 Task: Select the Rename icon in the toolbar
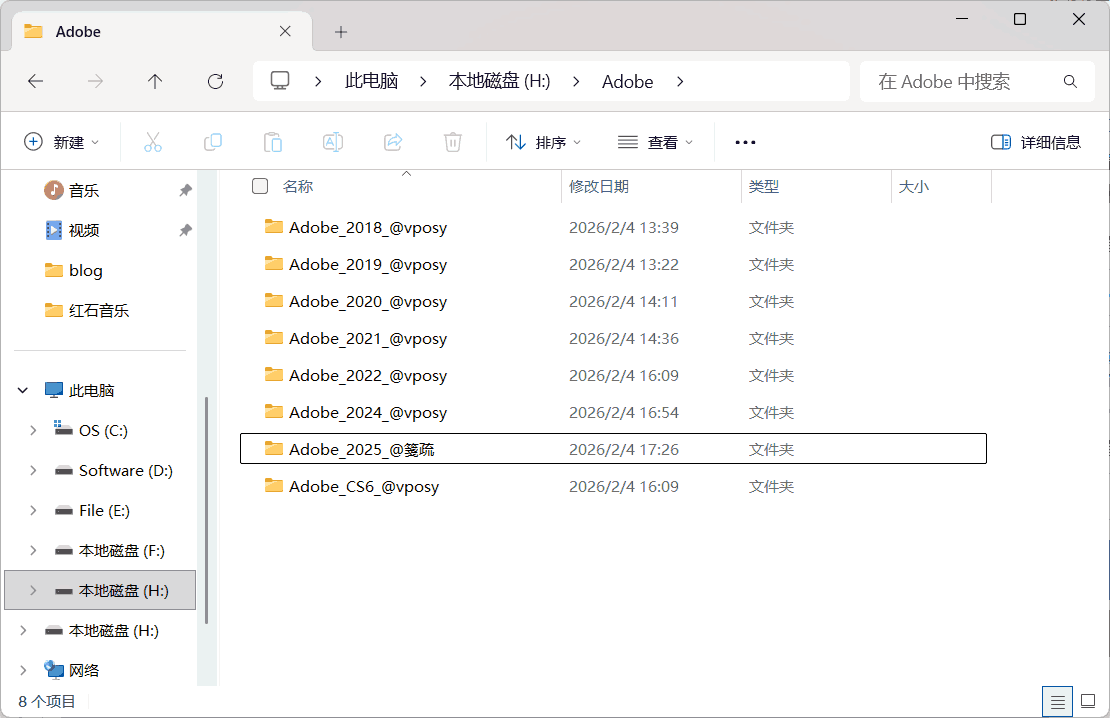[332, 142]
